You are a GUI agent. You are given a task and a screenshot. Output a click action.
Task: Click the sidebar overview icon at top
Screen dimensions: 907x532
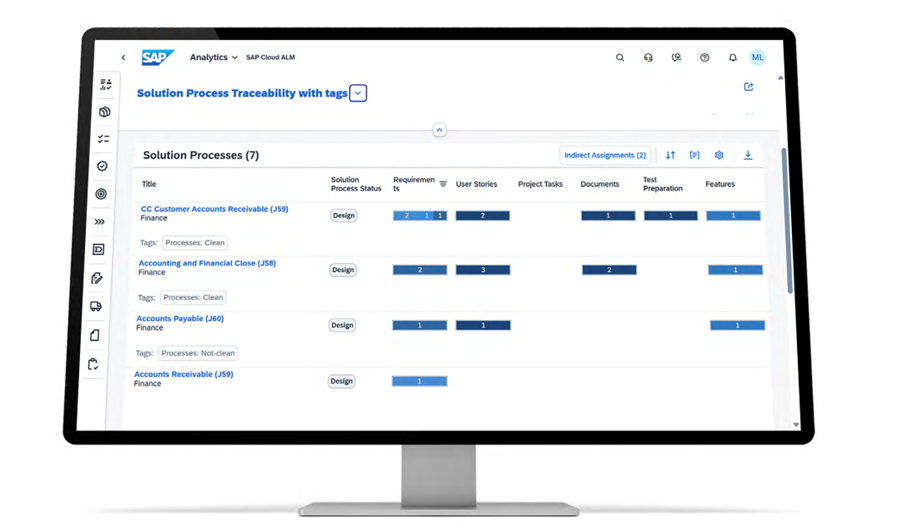pyautogui.click(x=105, y=84)
